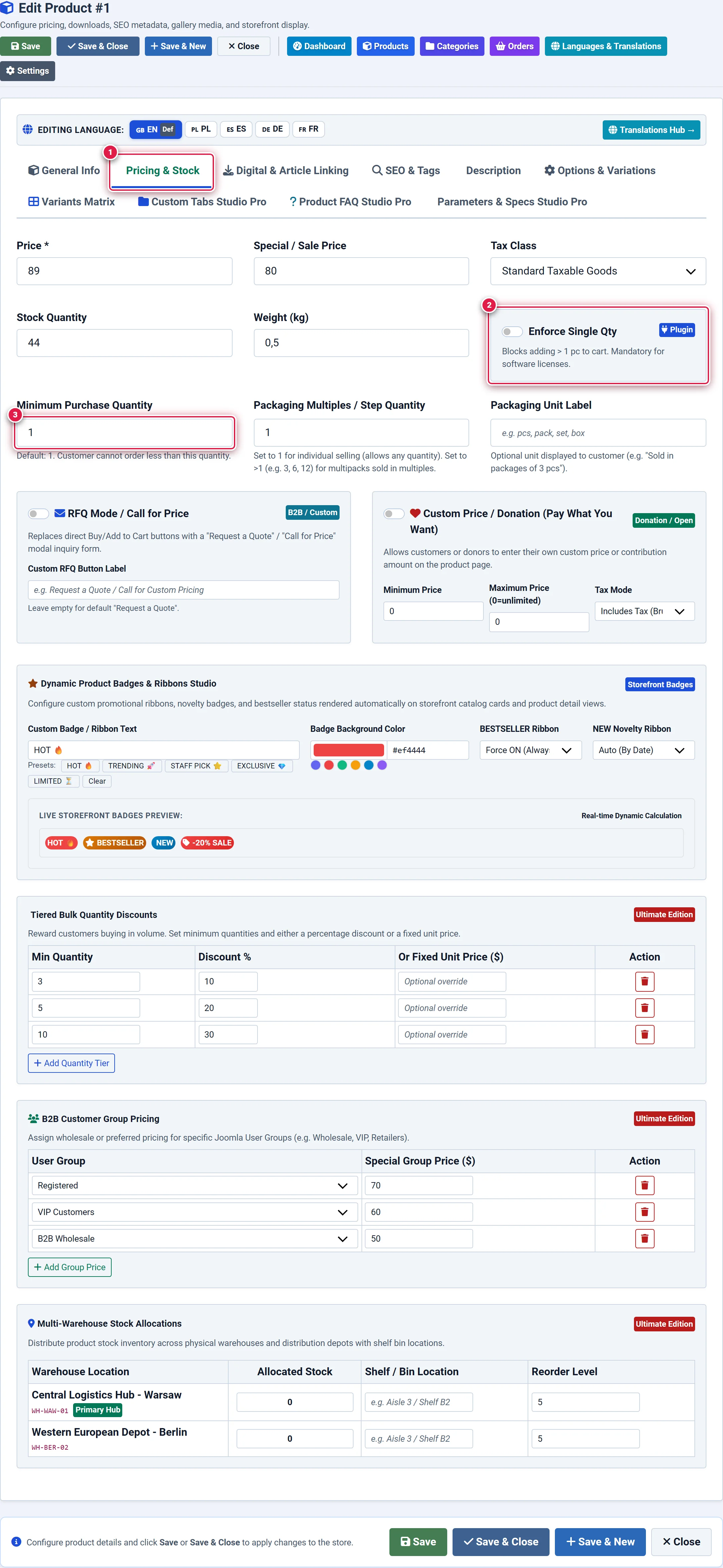This screenshot has width=723, height=1568.
Task: Open Settings with the gear button
Action: point(27,70)
